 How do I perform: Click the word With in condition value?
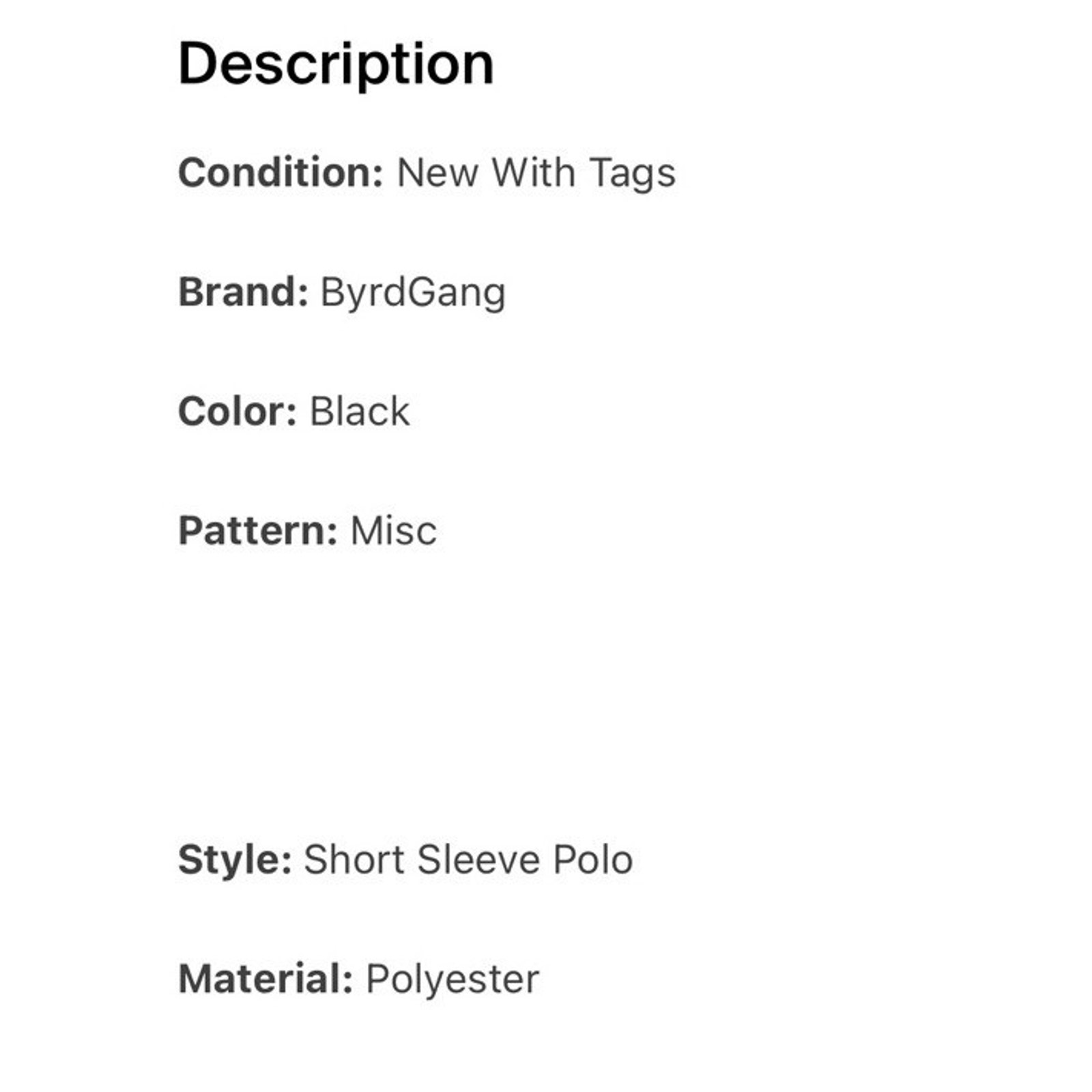534,172
